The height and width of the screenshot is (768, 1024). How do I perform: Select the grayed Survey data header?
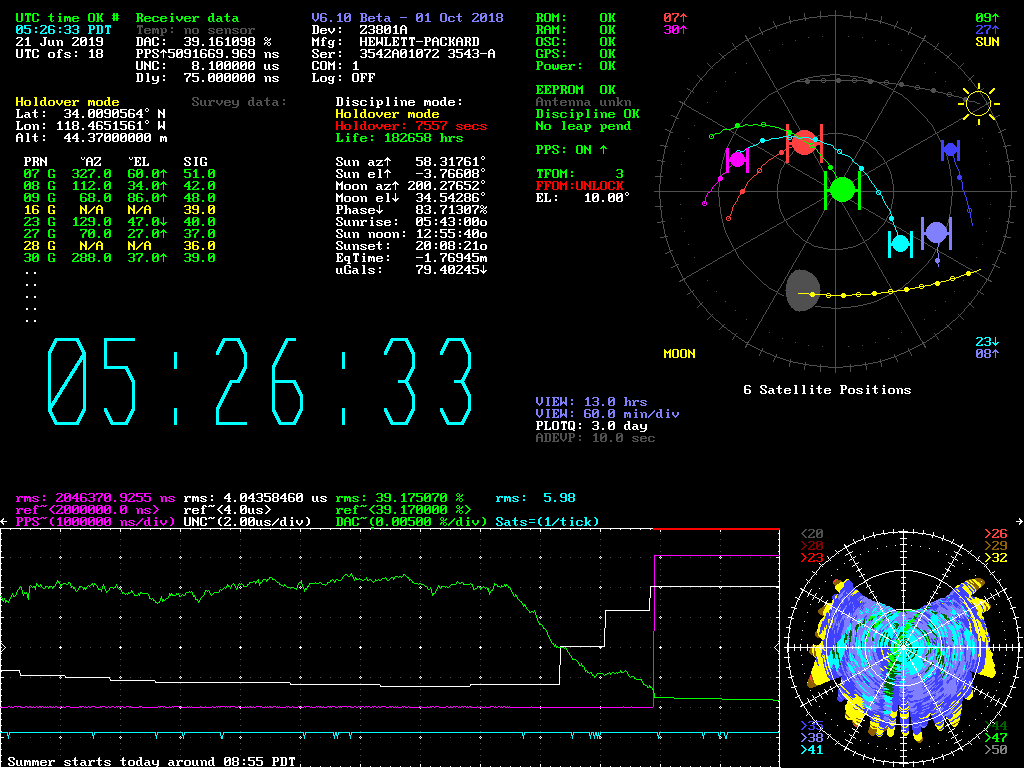tap(239, 102)
